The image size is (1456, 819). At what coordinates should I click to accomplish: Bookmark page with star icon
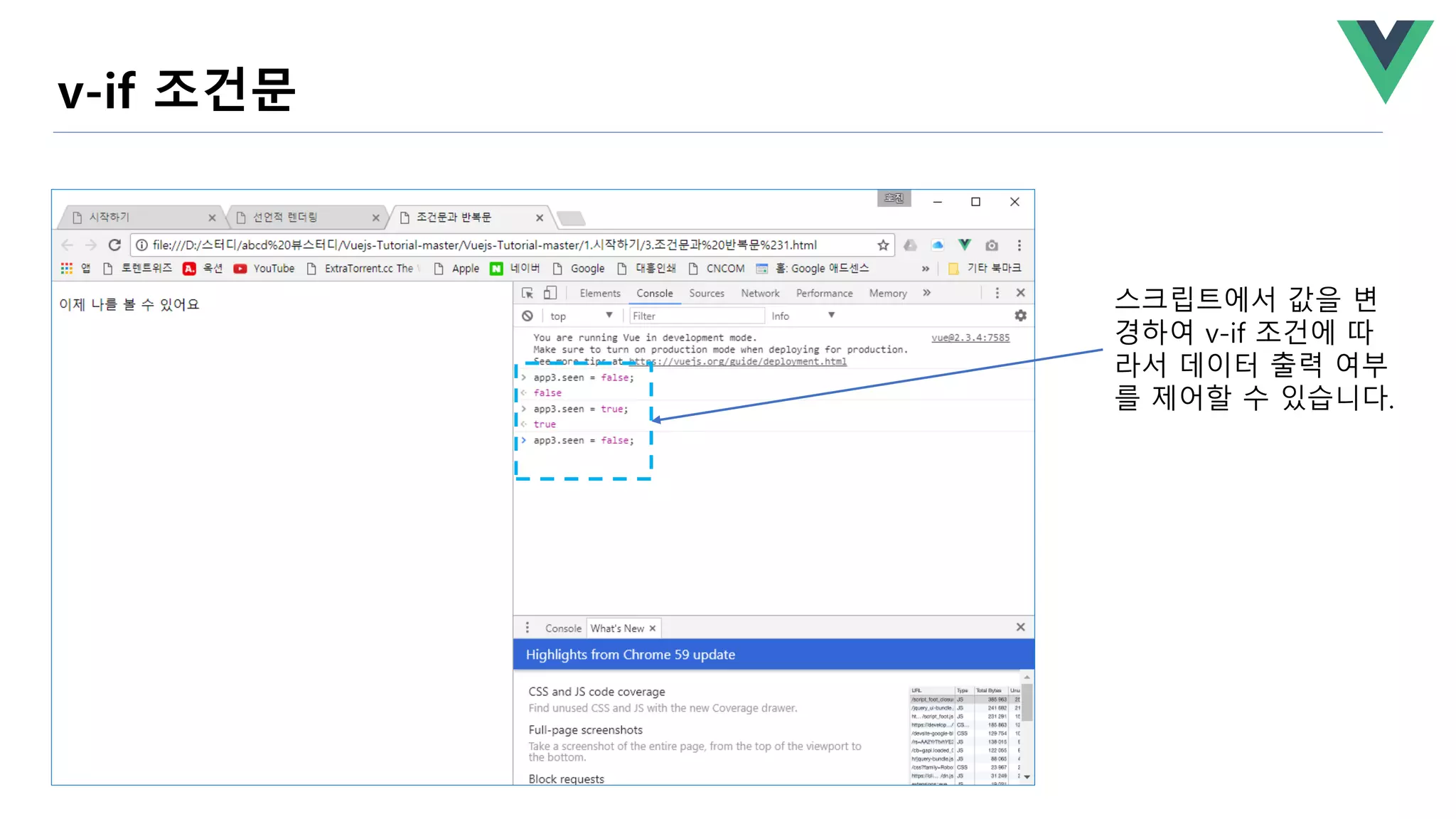(883, 245)
